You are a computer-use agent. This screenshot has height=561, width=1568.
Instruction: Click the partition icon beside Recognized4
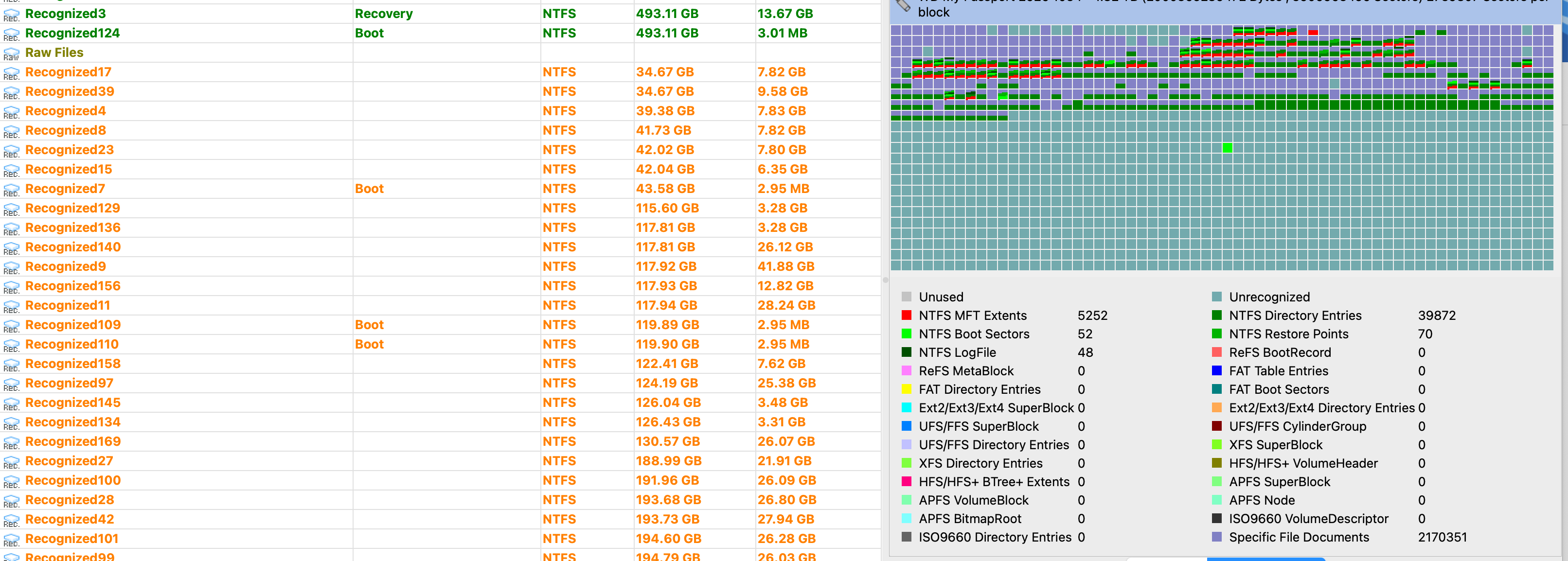(11, 111)
